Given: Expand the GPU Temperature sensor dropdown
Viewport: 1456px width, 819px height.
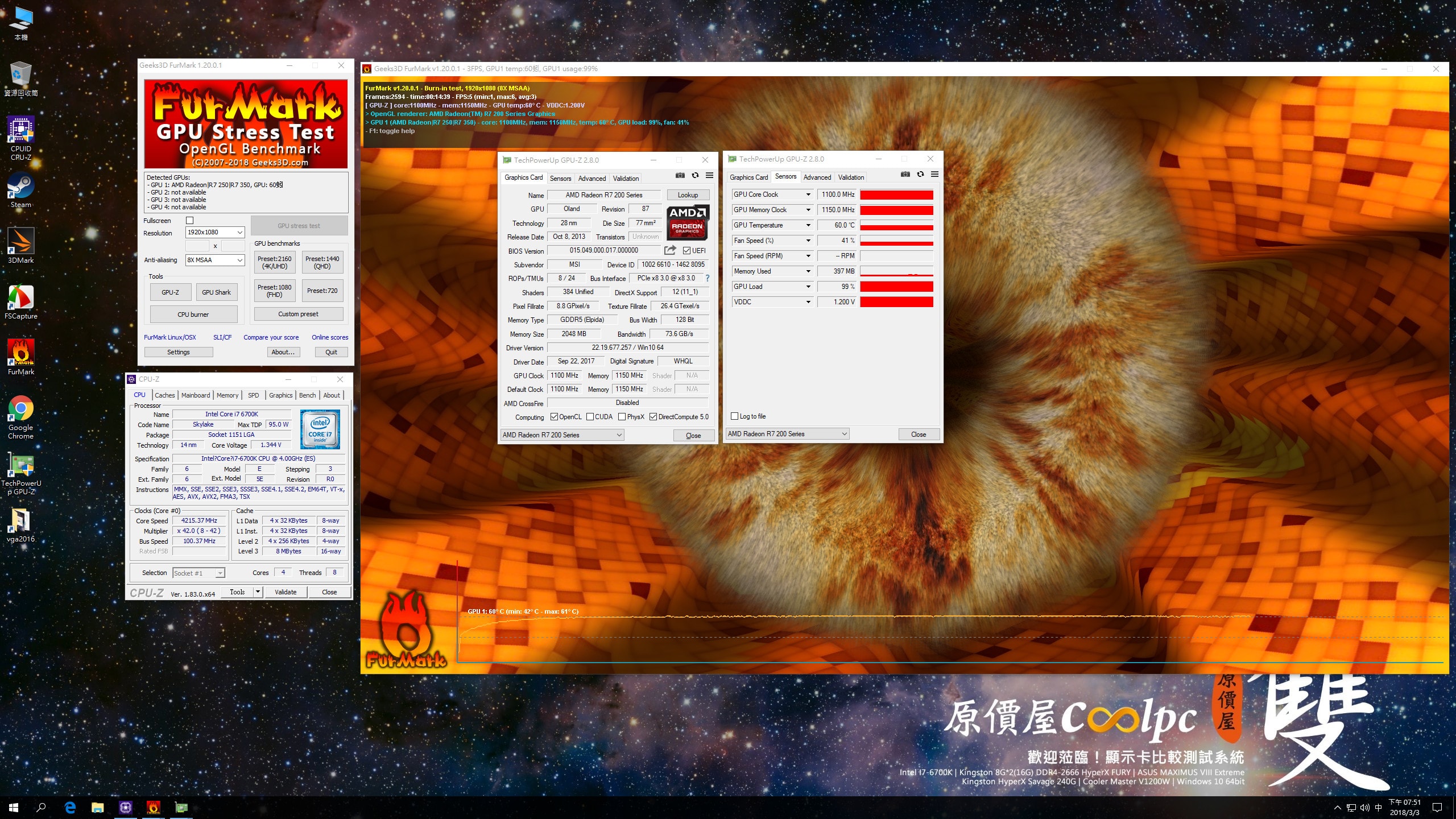Looking at the screenshot, I should (x=808, y=225).
